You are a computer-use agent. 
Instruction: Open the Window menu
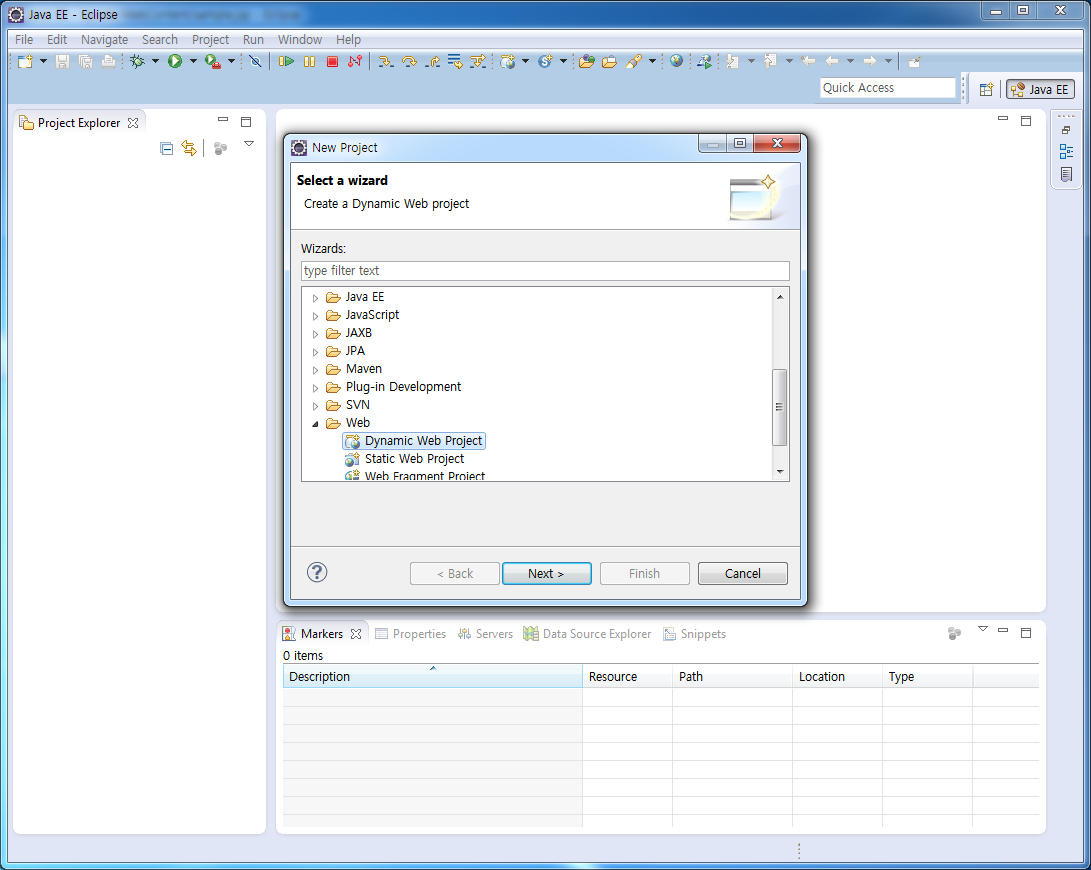click(x=299, y=39)
